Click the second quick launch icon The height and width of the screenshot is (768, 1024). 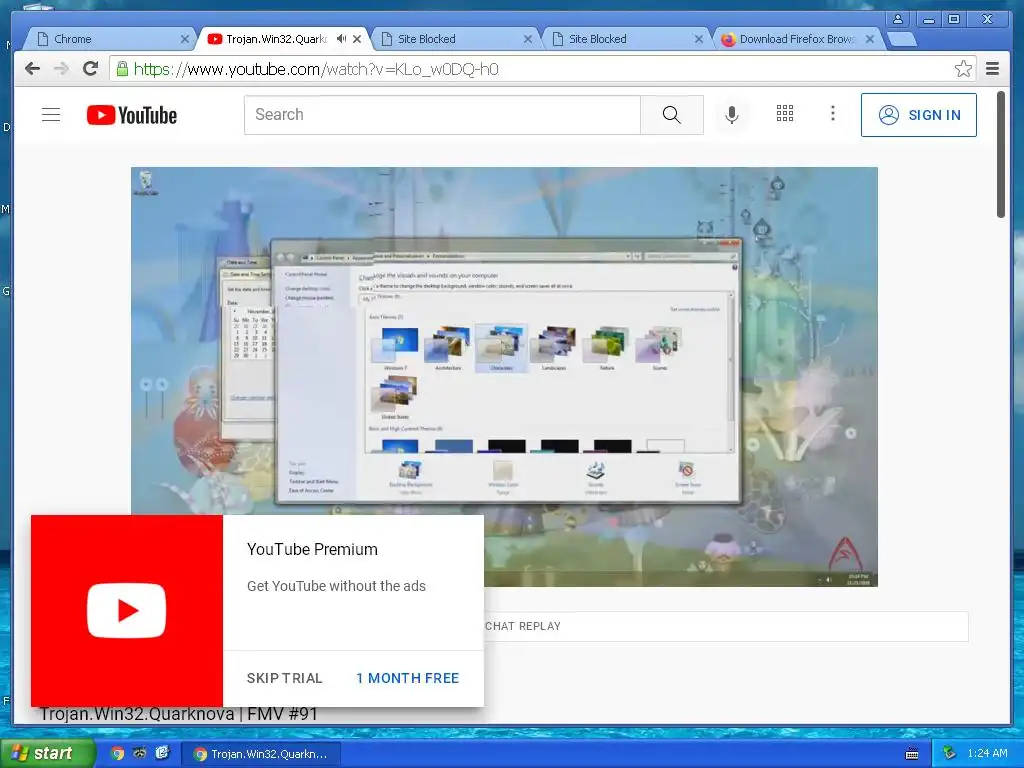140,753
